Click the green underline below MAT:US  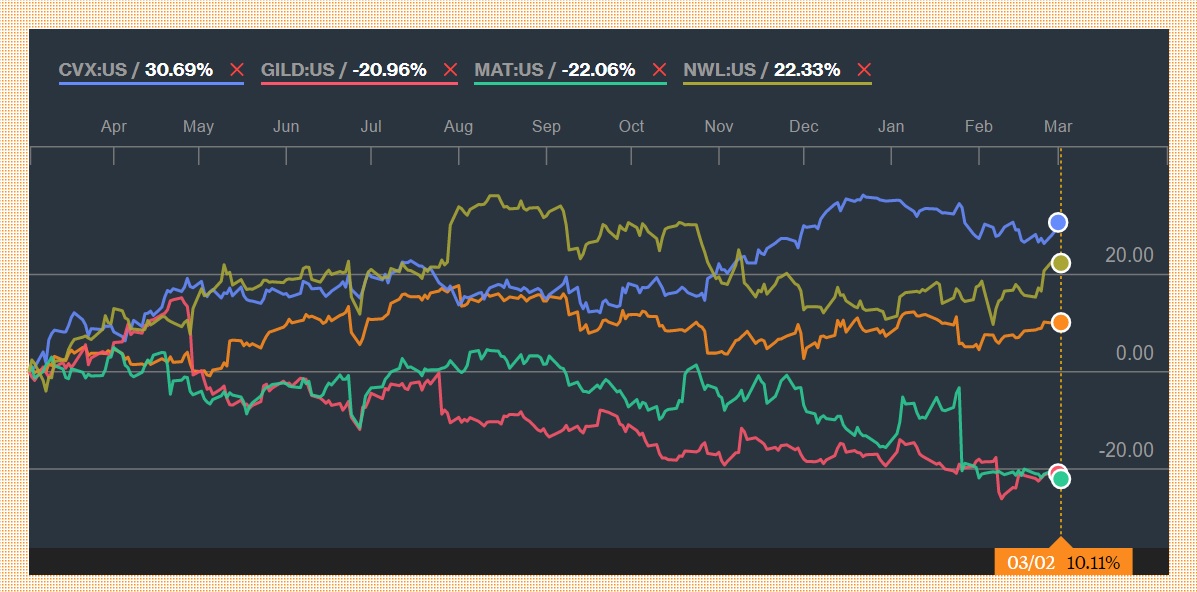[570, 83]
